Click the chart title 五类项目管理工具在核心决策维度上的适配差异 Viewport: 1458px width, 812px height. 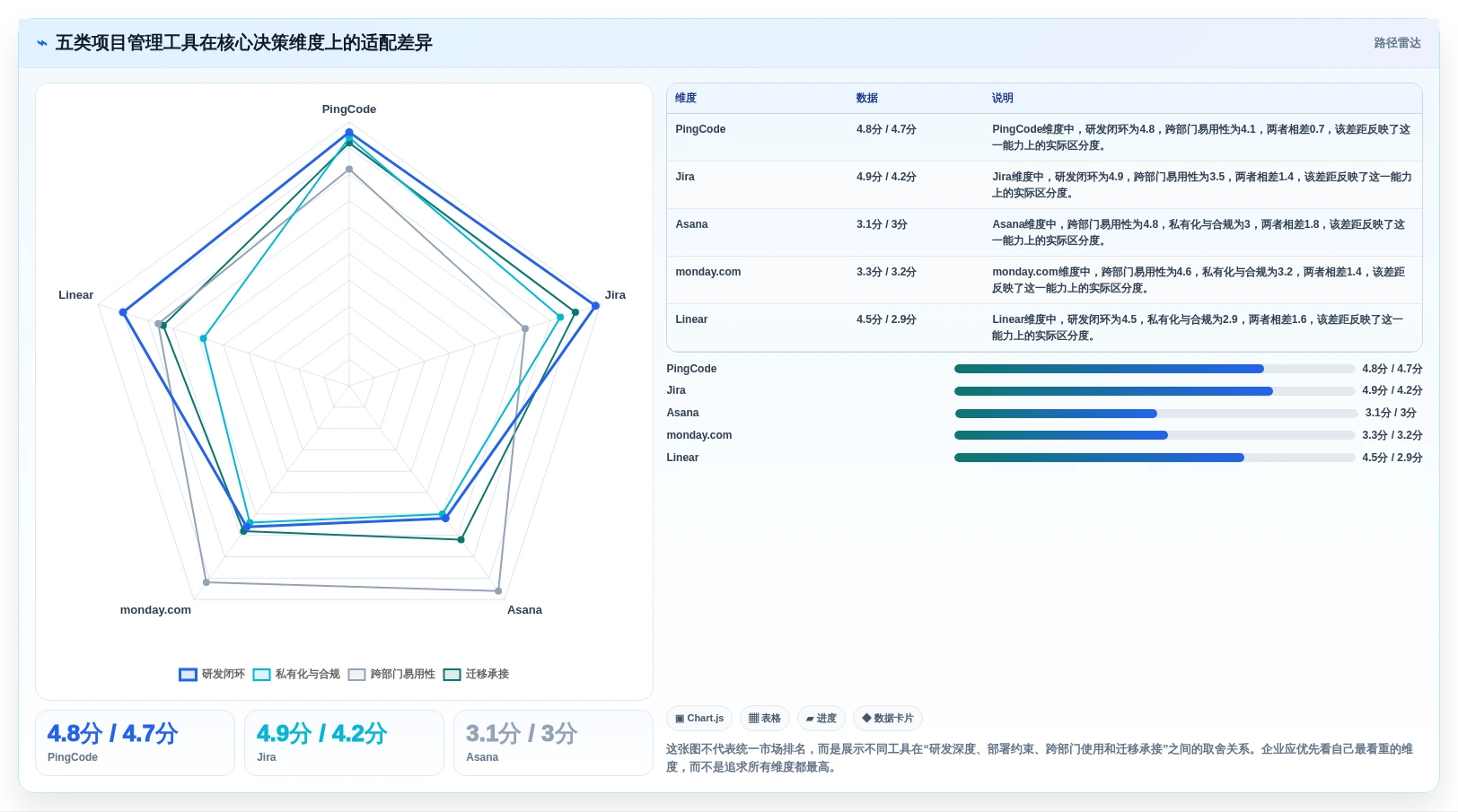pyautogui.click(x=244, y=43)
